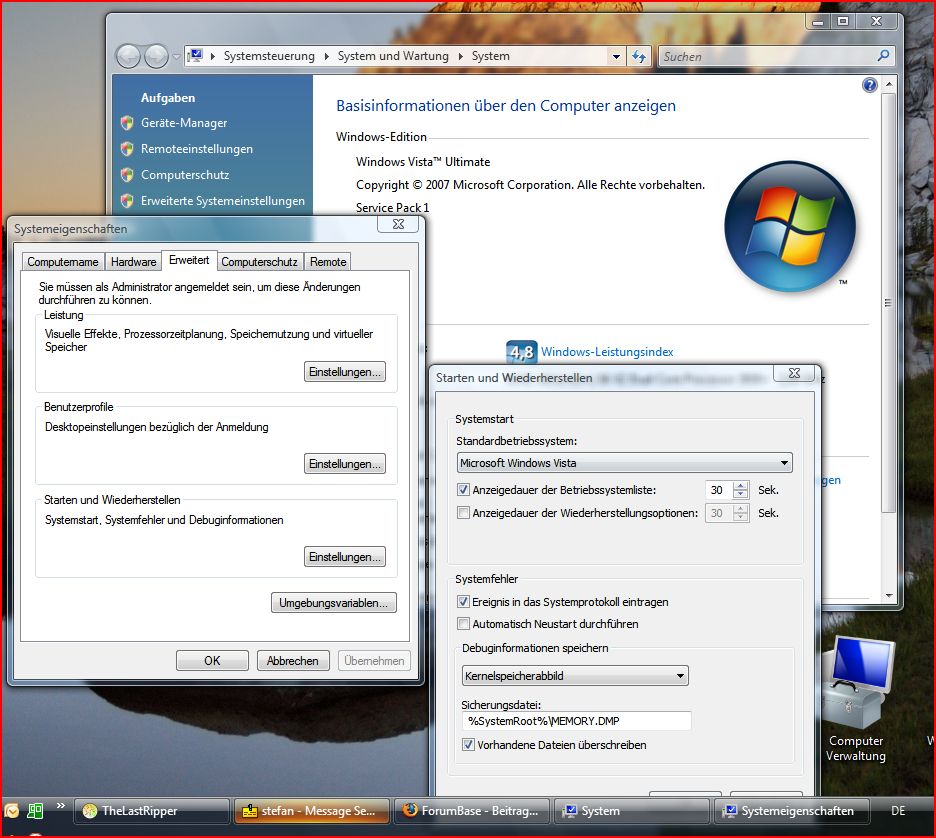936x838 pixels.
Task: Switch to the Computerschutz tab
Action: pyautogui.click(x=260, y=262)
